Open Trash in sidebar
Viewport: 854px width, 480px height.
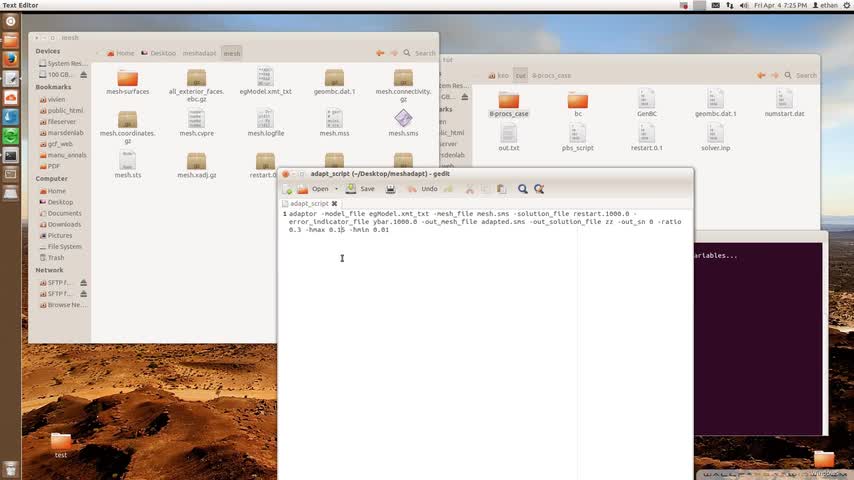[x=52, y=258]
